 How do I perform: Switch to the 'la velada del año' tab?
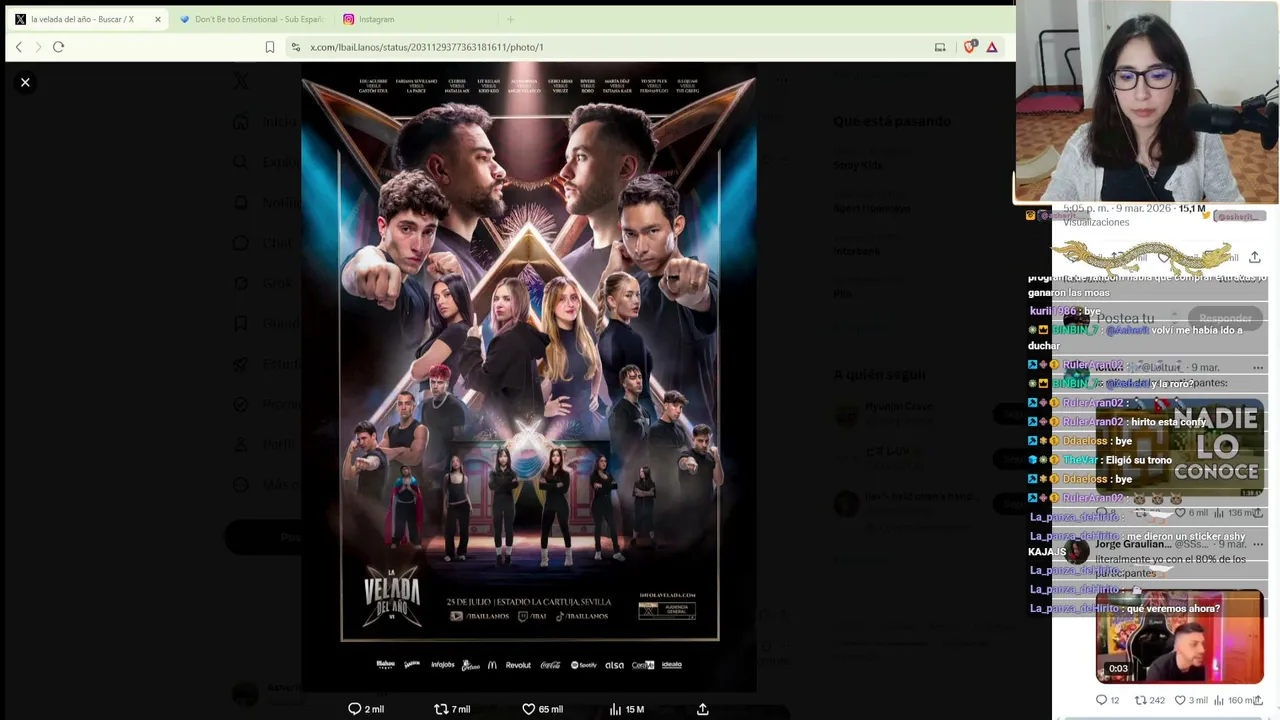pyautogui.click(x=84, y=19)
